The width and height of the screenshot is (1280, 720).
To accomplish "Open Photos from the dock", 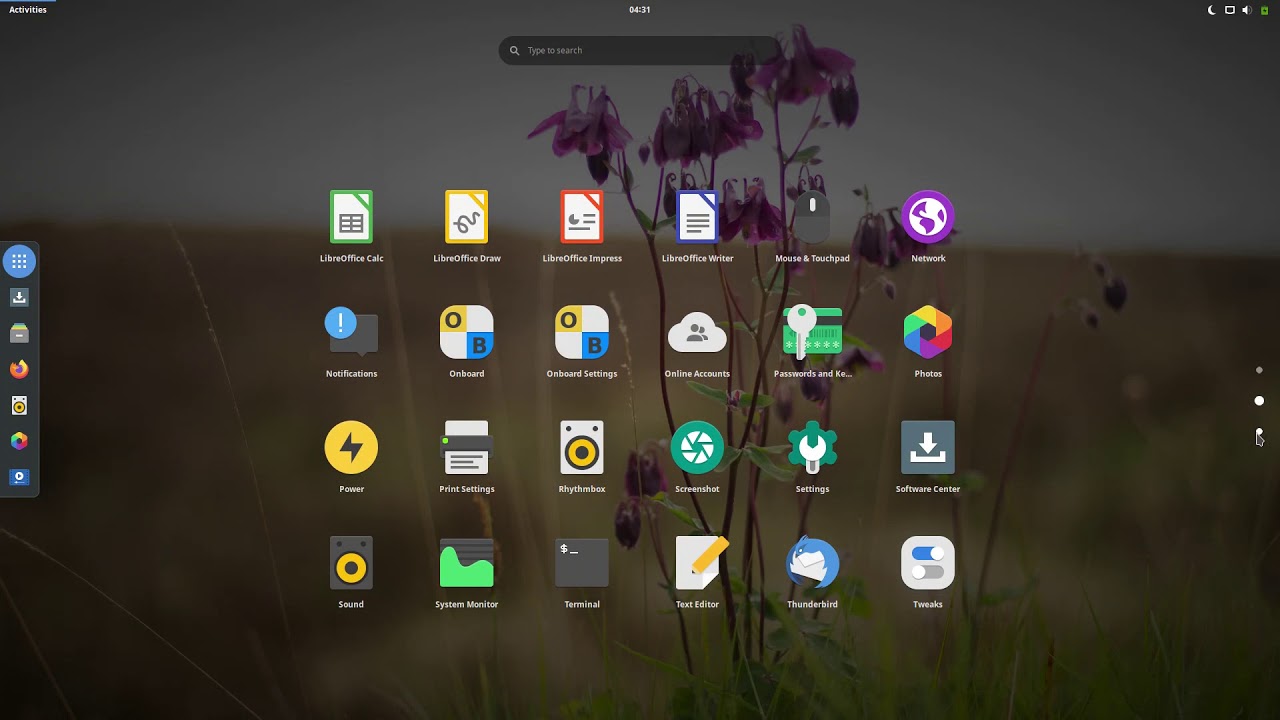I will coord(19,441).
